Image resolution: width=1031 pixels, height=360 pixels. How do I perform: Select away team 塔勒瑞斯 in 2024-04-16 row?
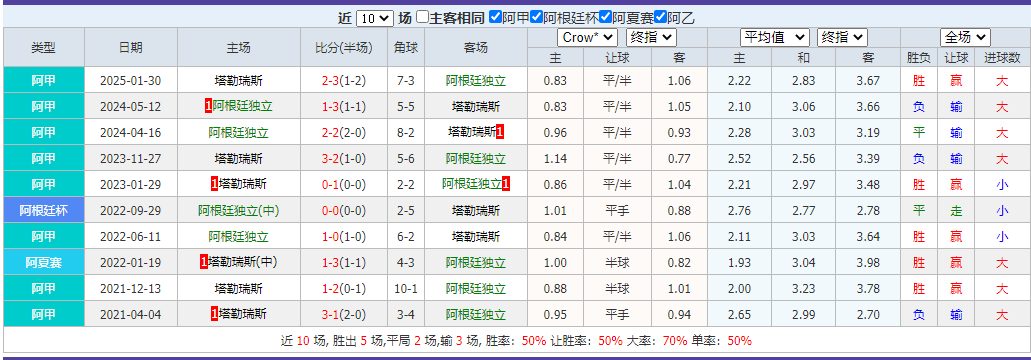click(x=471, y=132)
